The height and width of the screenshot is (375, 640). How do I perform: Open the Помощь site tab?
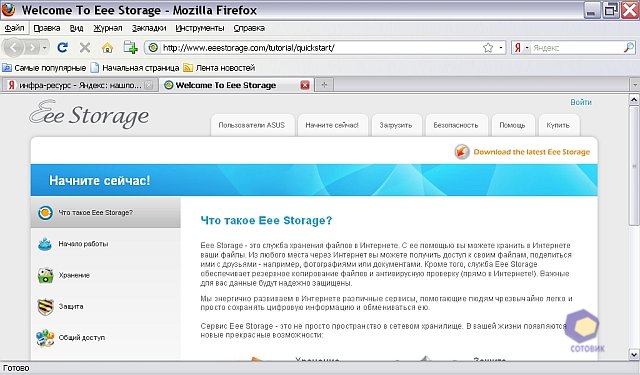pyautogui.click(x=512, y=125)
